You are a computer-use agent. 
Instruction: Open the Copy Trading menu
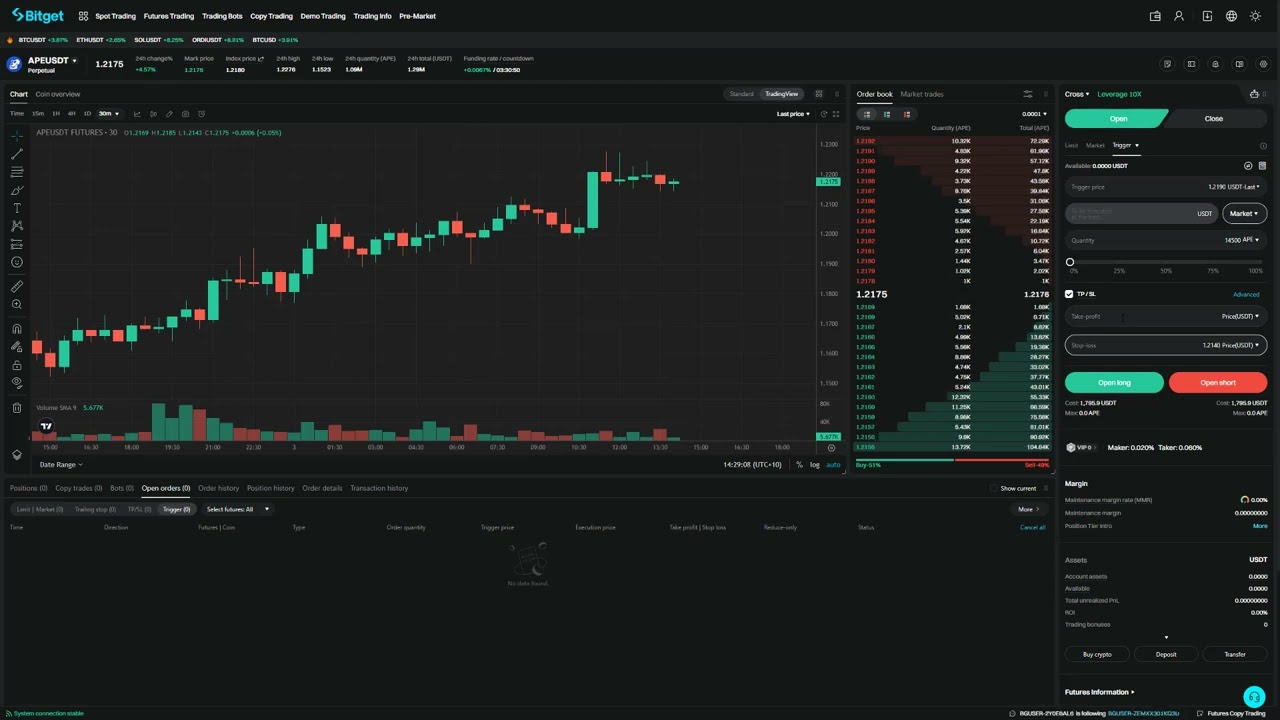coord(271,16)
